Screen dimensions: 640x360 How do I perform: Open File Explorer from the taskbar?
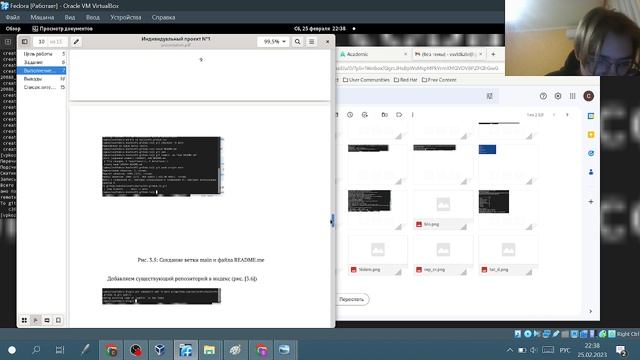(x=209, y=350)
